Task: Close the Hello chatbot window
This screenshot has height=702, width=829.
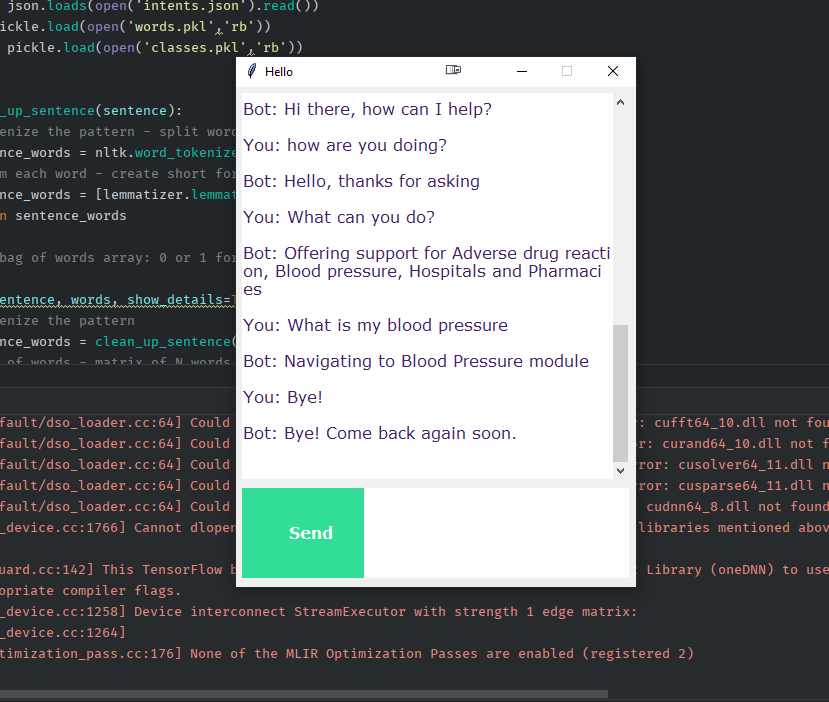Action: point(613,71)
